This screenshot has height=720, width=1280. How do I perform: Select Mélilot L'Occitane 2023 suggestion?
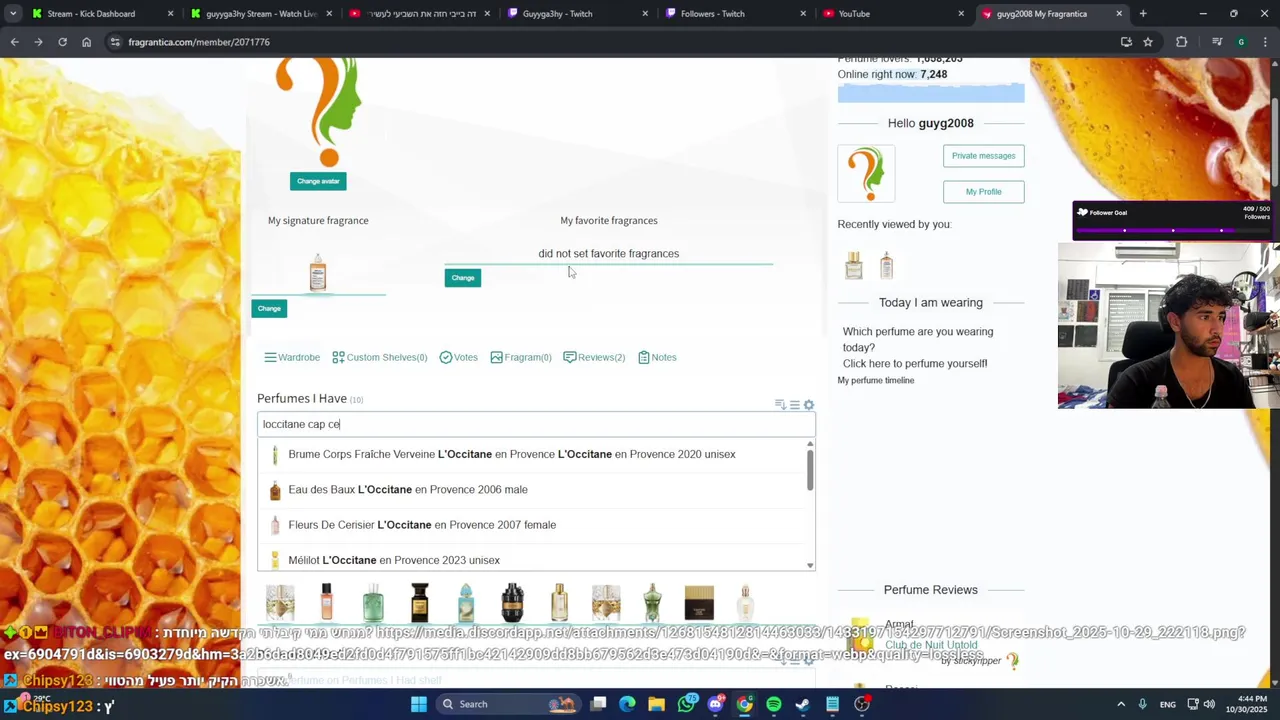pyautogui.click(x=532, y=560)
